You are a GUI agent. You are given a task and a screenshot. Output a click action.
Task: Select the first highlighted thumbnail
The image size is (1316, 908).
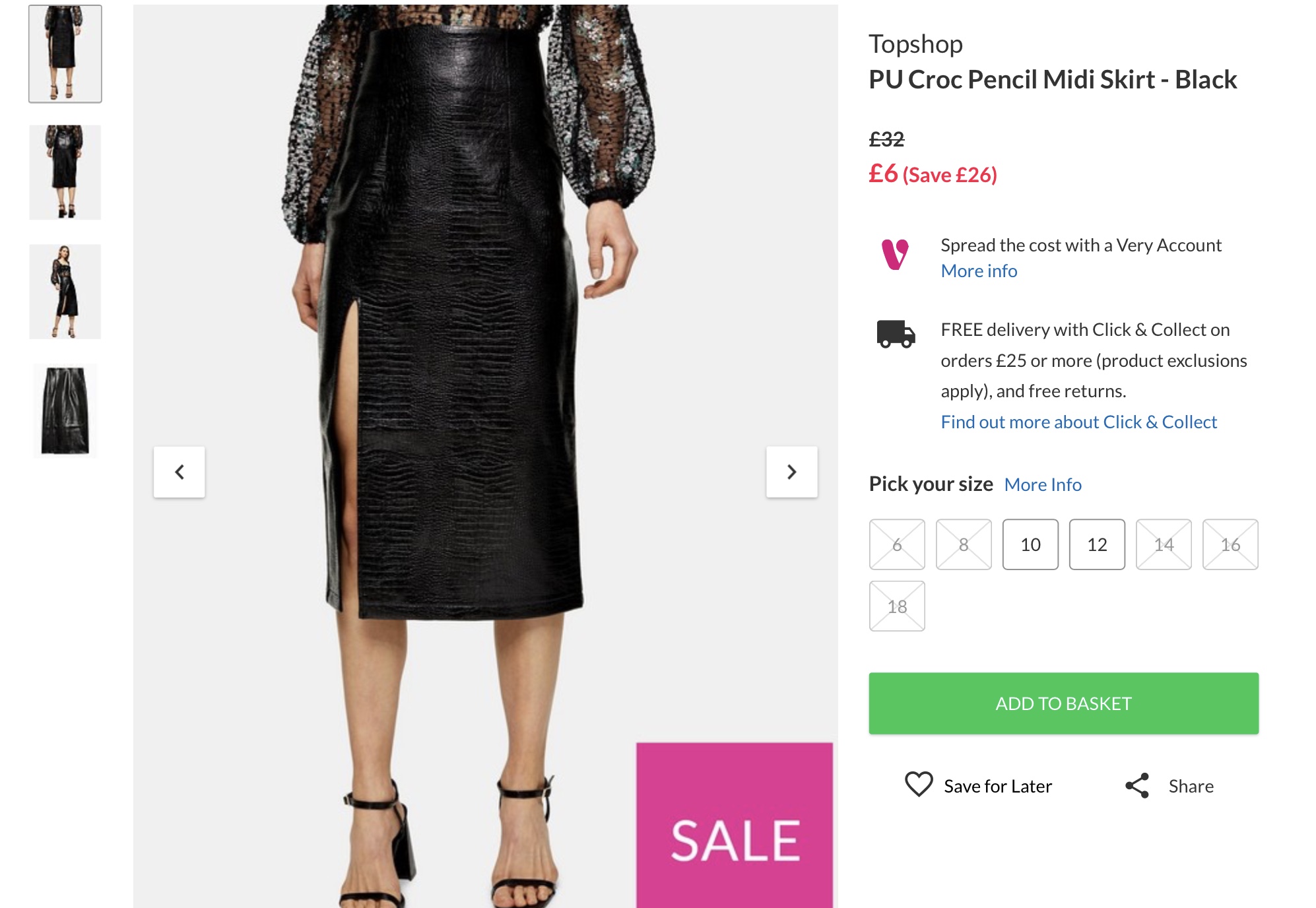pos(65,54)
